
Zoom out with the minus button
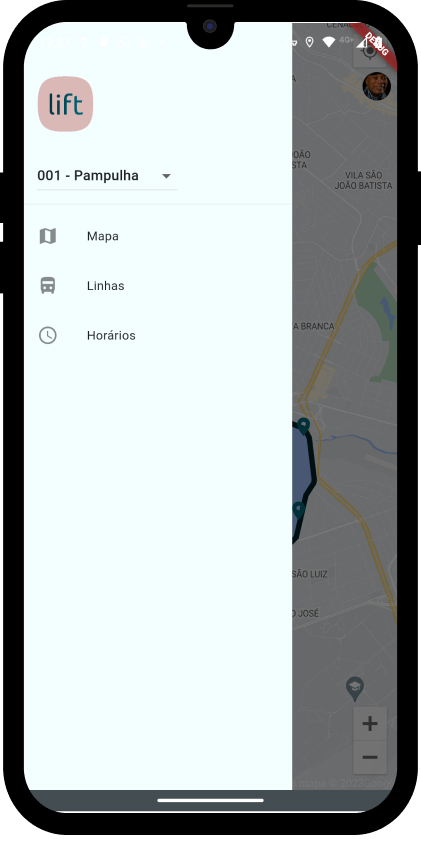(x=370, y=757)
